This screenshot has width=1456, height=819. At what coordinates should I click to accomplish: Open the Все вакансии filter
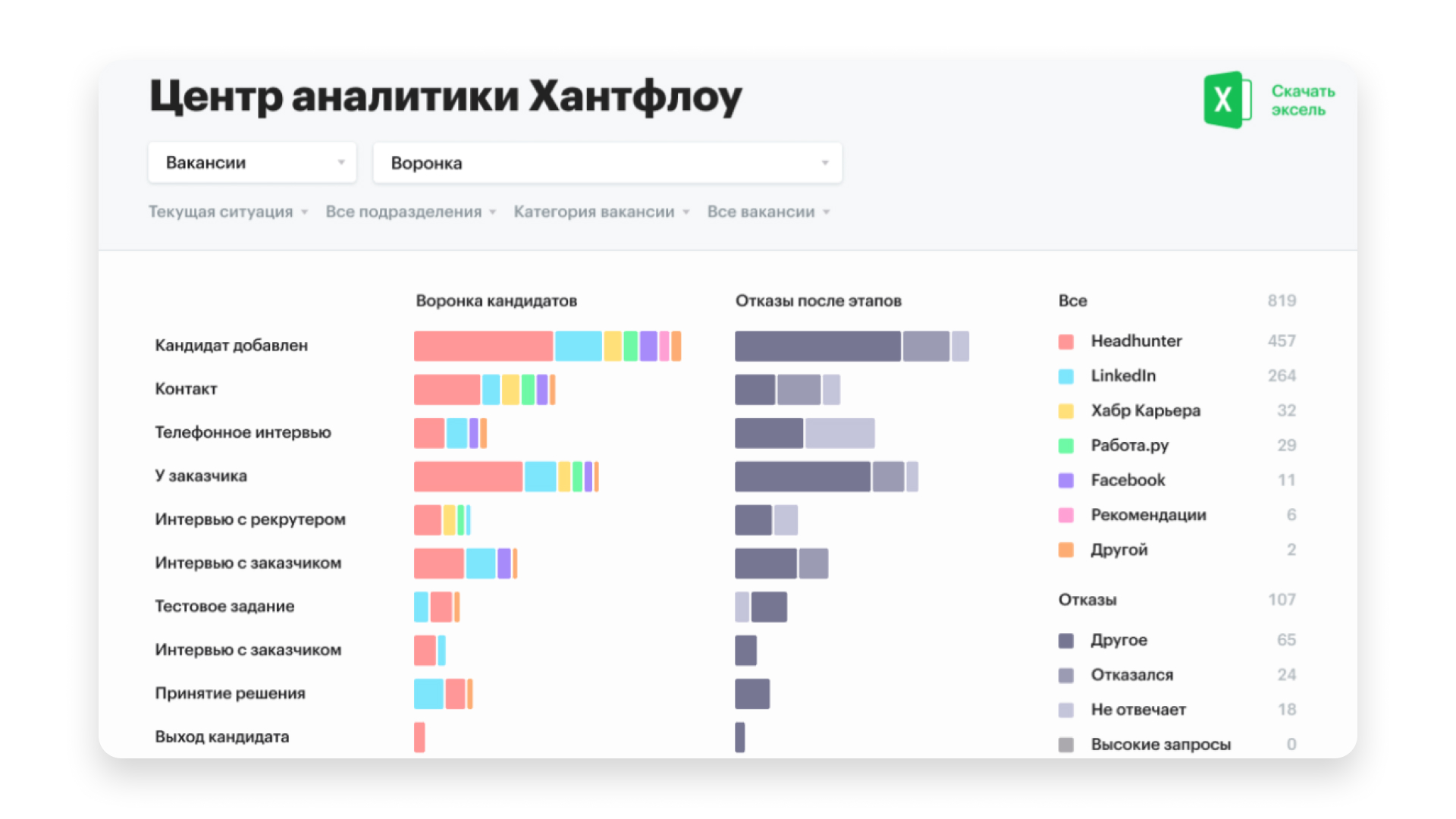[767, 212]
